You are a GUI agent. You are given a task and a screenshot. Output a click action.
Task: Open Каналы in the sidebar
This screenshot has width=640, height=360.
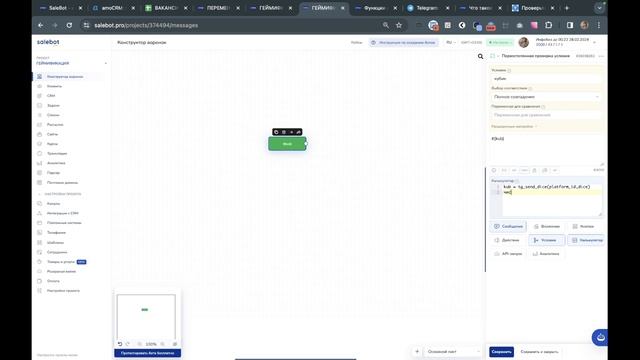53,203
